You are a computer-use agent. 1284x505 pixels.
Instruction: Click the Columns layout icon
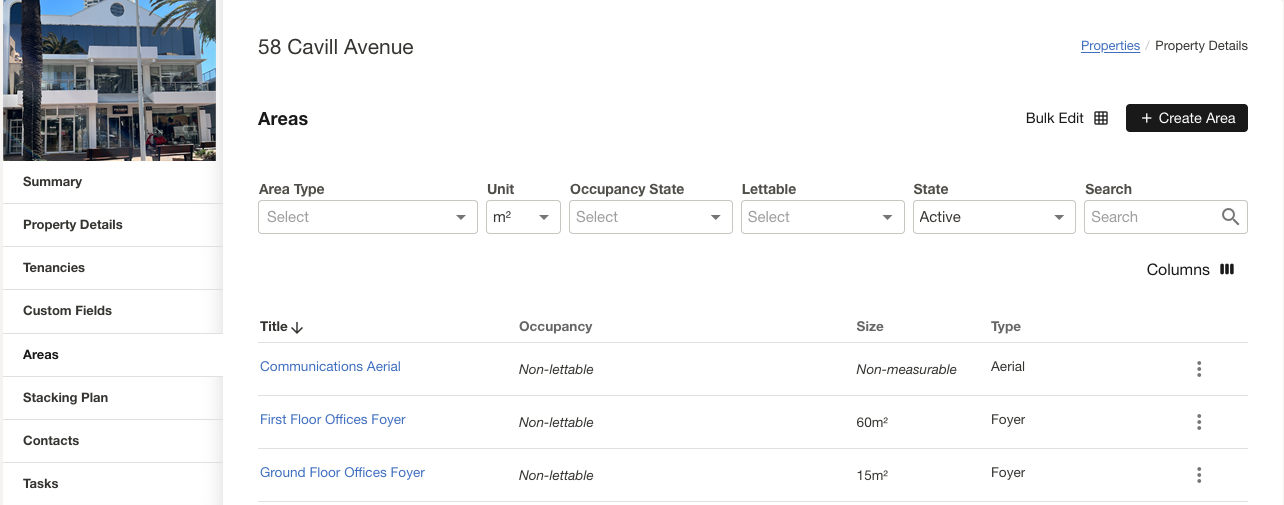(x=1227, y=269)
